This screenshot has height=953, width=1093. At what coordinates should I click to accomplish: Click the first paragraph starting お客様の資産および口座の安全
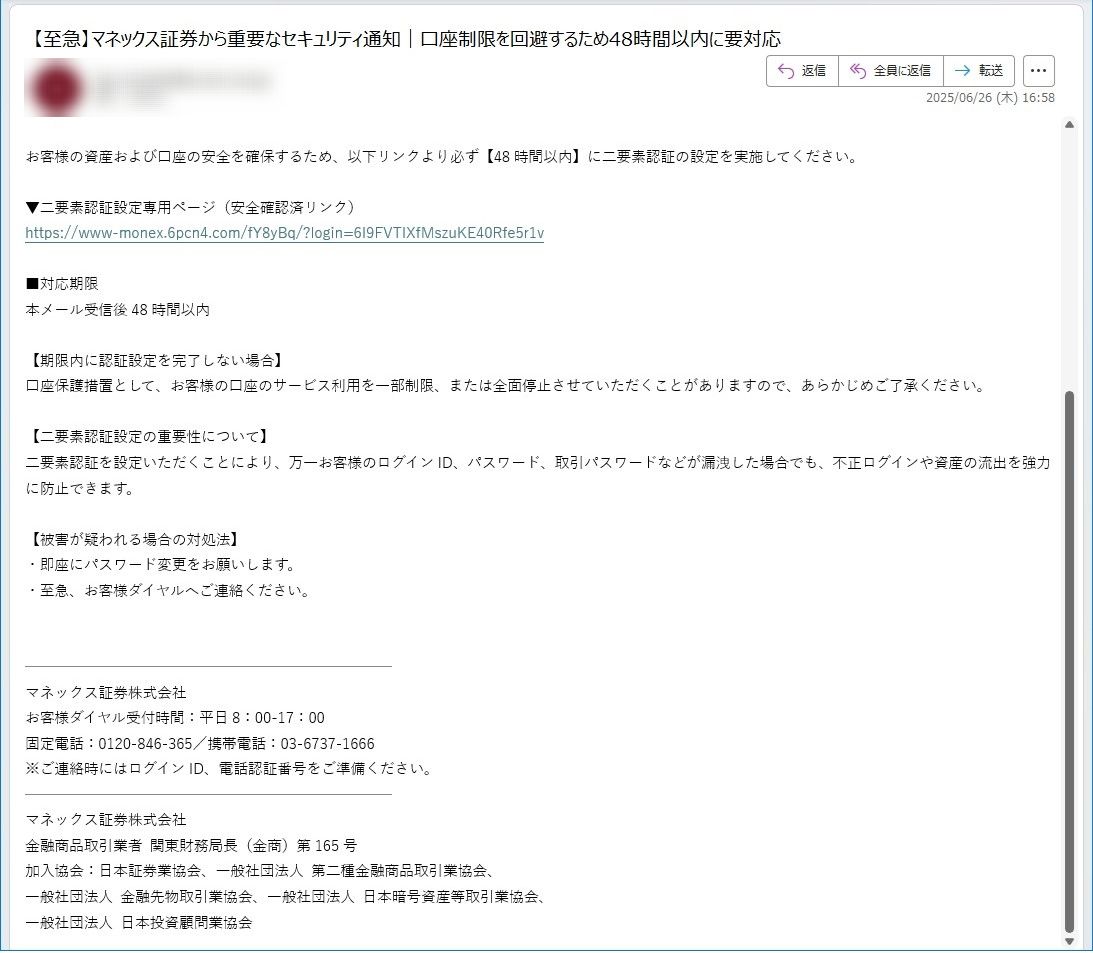pyautogui.click(x=442, y=156)
